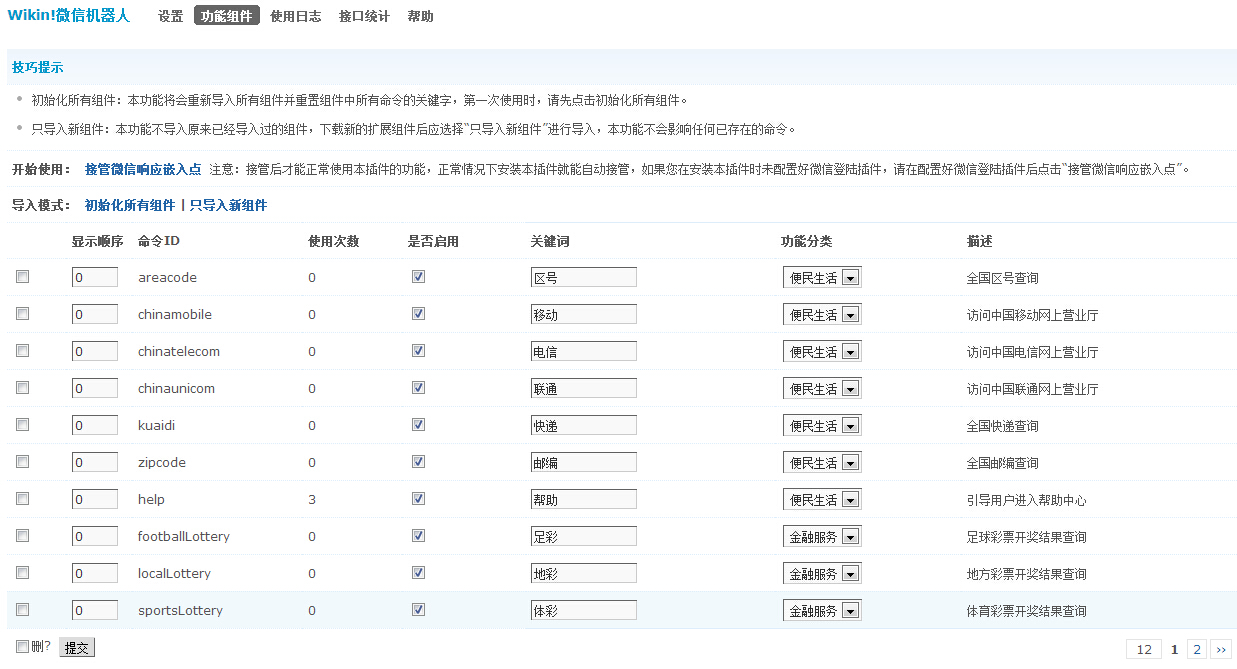Click the 接管微信响应嵌入点 link
1237x669 pixels.
click(x=143, y=169)
